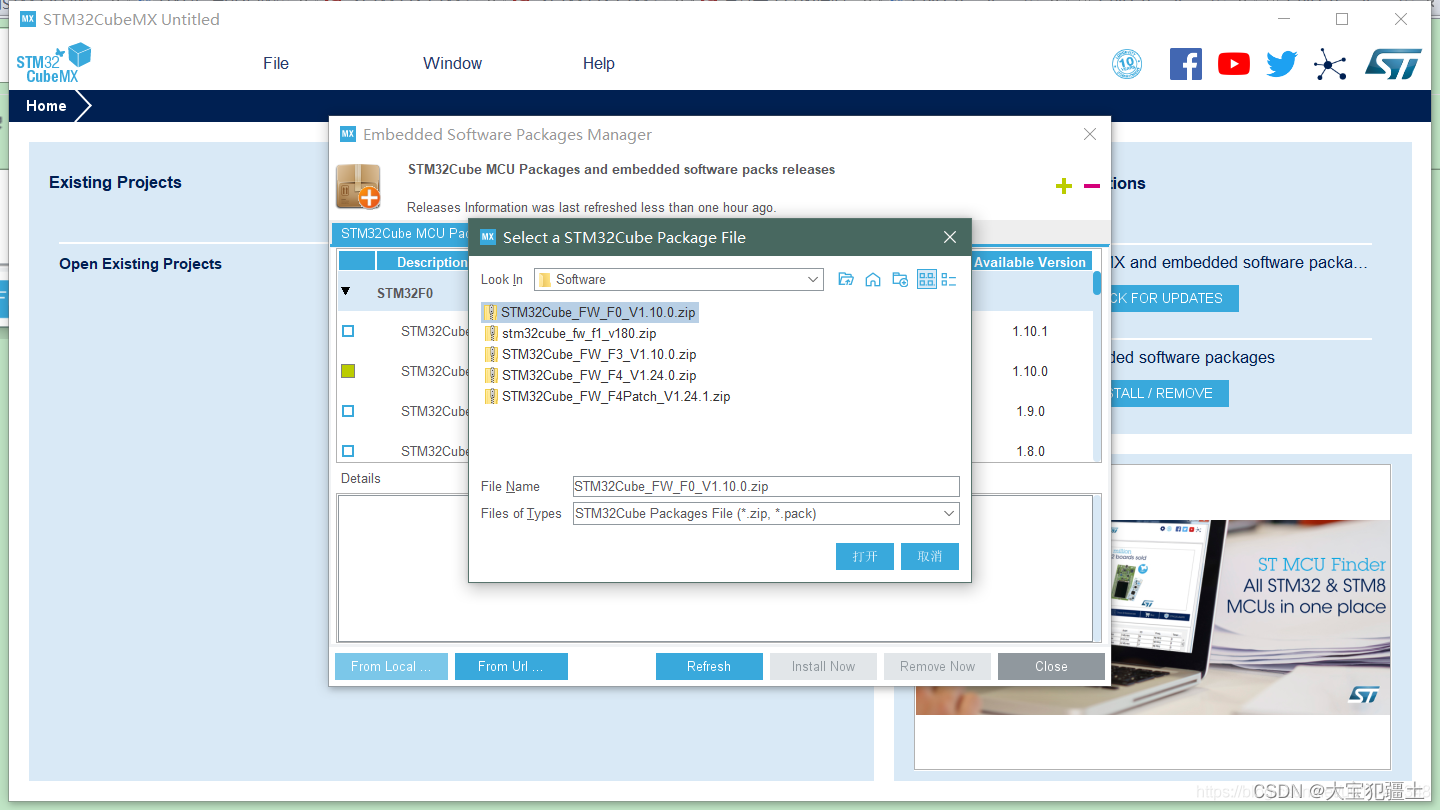Click the Available Version column header
Viewport: 1440px width, 810px height.
[x=1029, y=262]
